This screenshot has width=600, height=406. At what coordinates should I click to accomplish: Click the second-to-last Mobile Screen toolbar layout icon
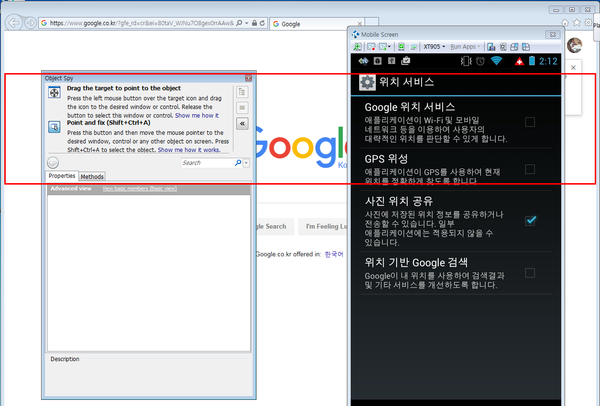click(514, 47)
